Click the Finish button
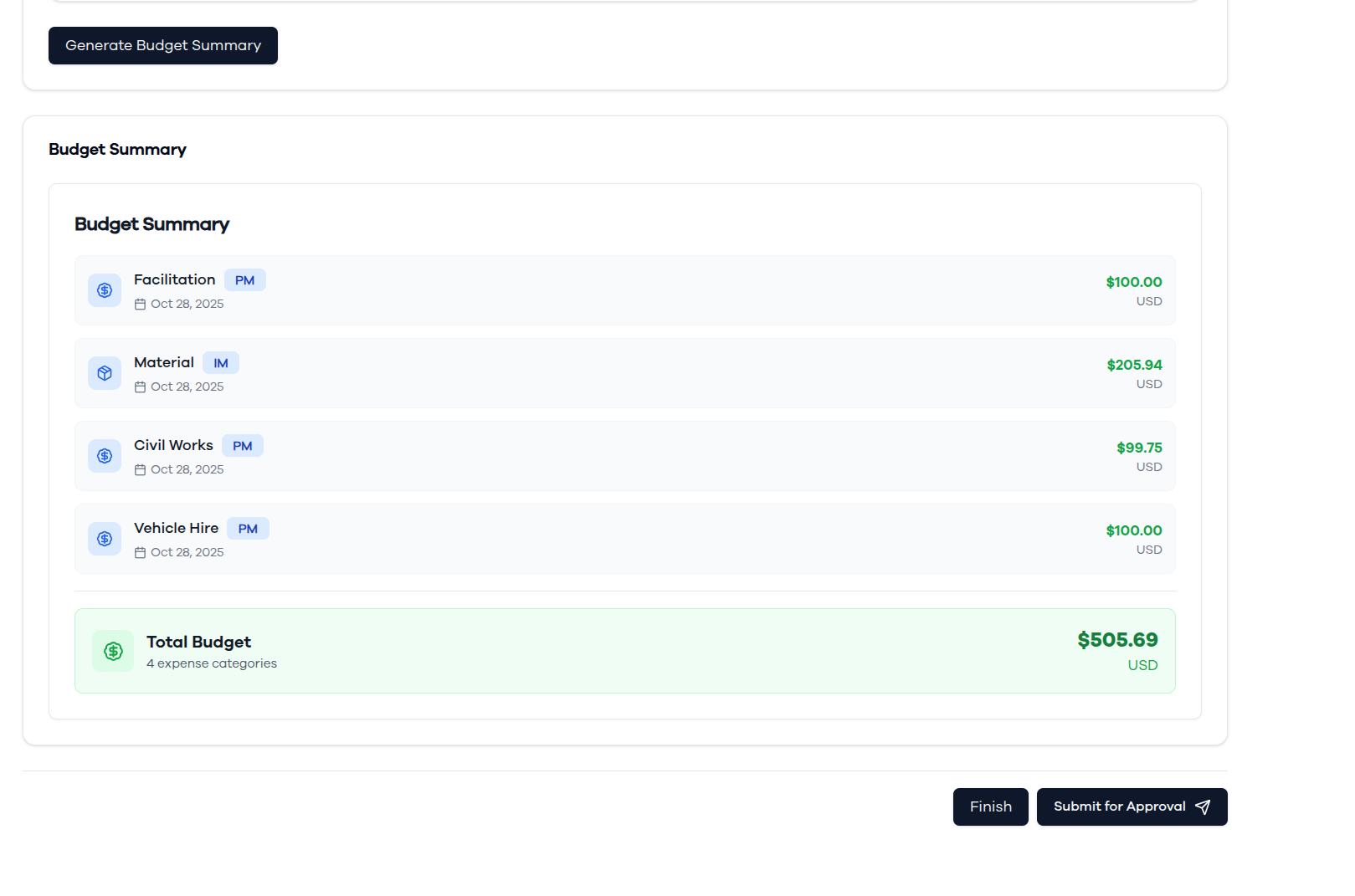Image resolution: width=1355 pixels, height=896 pixels. 990,806
